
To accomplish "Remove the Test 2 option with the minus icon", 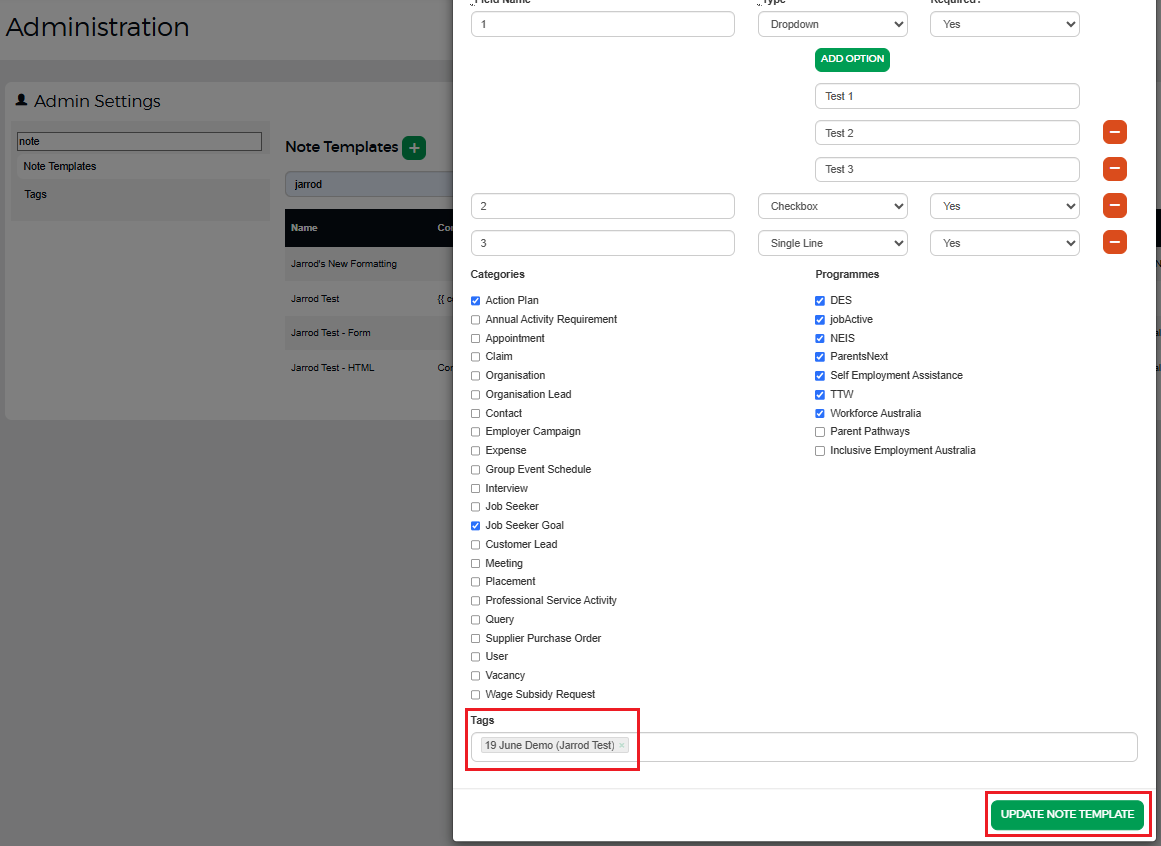I will [x=1114, y=132].
